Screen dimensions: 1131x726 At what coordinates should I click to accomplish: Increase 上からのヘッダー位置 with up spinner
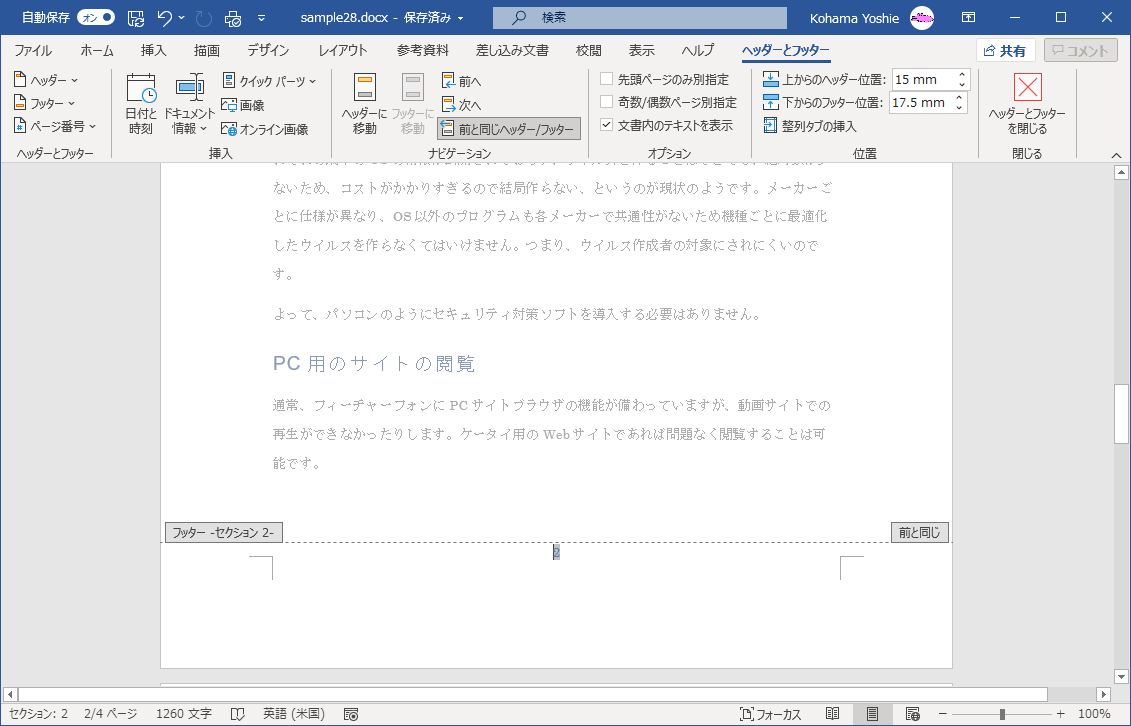(x=962, y=75)
